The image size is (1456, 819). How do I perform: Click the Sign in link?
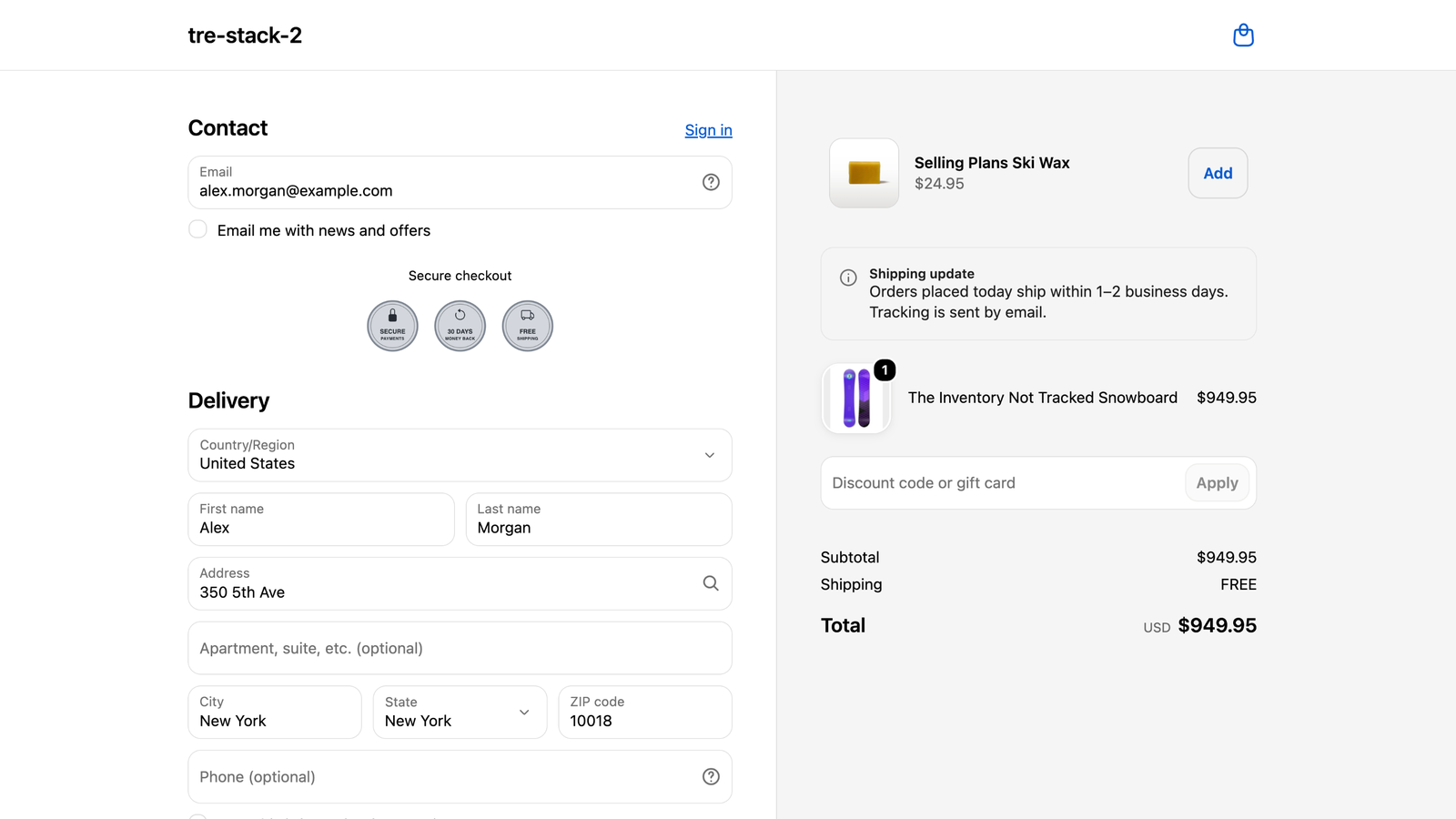click(x=708, y=130)
